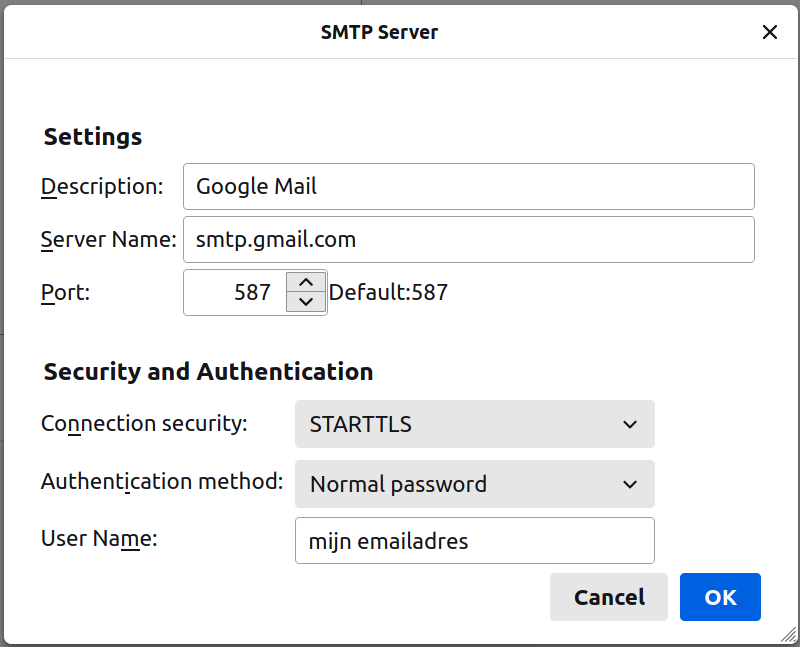The image size is (800, 647).
Task: Click the Security and Authentication heading
Action: (208, 371)
